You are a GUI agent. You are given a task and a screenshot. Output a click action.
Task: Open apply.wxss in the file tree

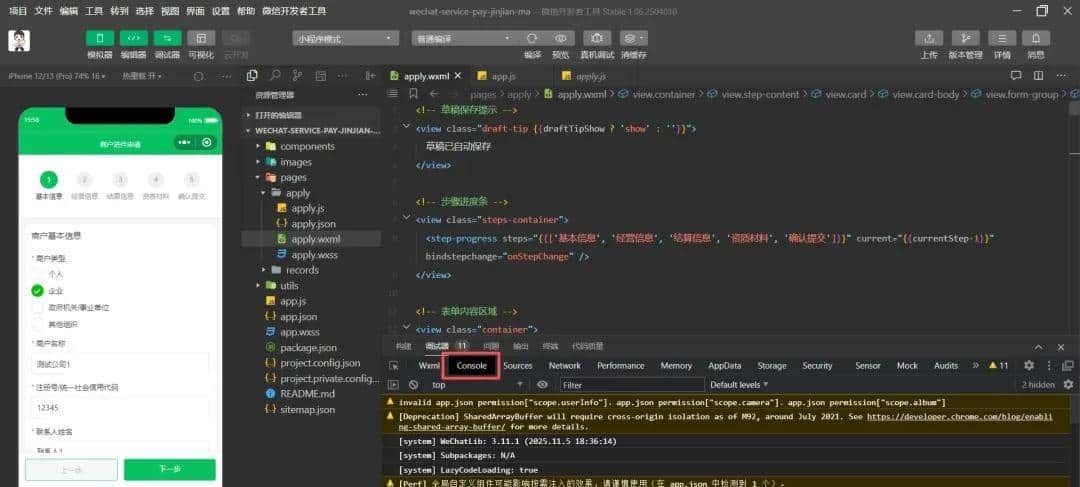pos(312,255)
